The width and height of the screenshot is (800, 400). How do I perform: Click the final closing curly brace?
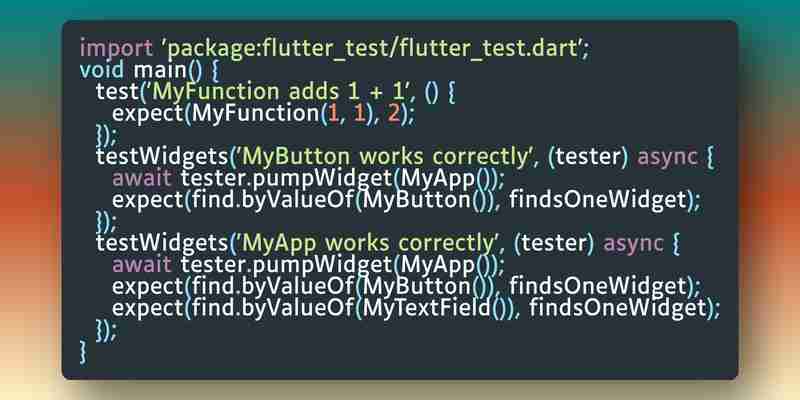(x=83, y=351)
